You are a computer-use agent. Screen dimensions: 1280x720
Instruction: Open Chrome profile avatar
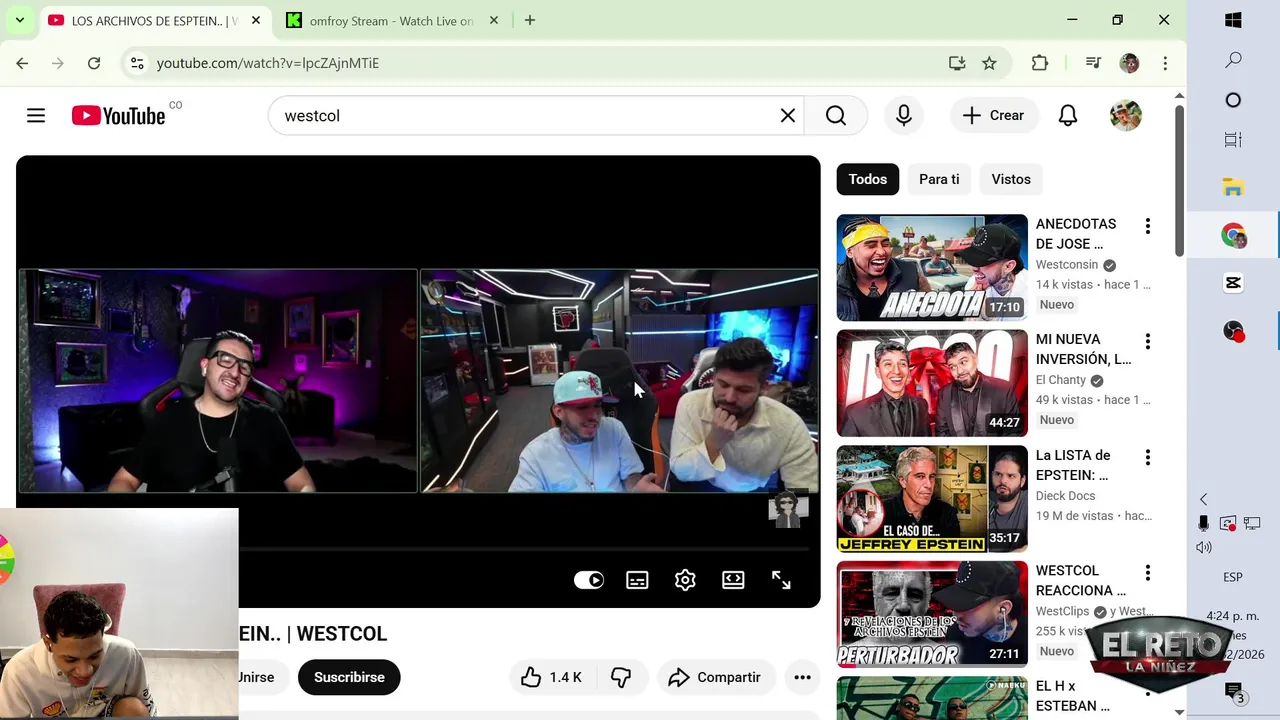pos(1130,63)
